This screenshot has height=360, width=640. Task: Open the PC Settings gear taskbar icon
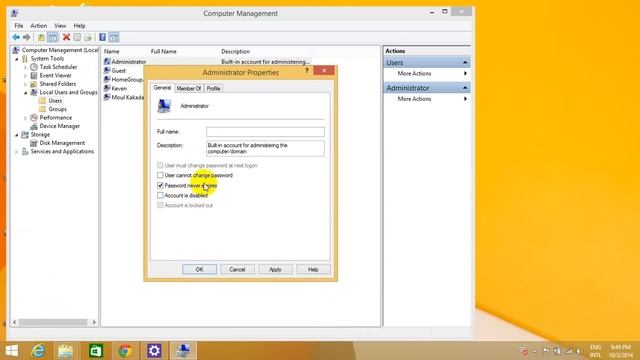click(x=154, y=351)
